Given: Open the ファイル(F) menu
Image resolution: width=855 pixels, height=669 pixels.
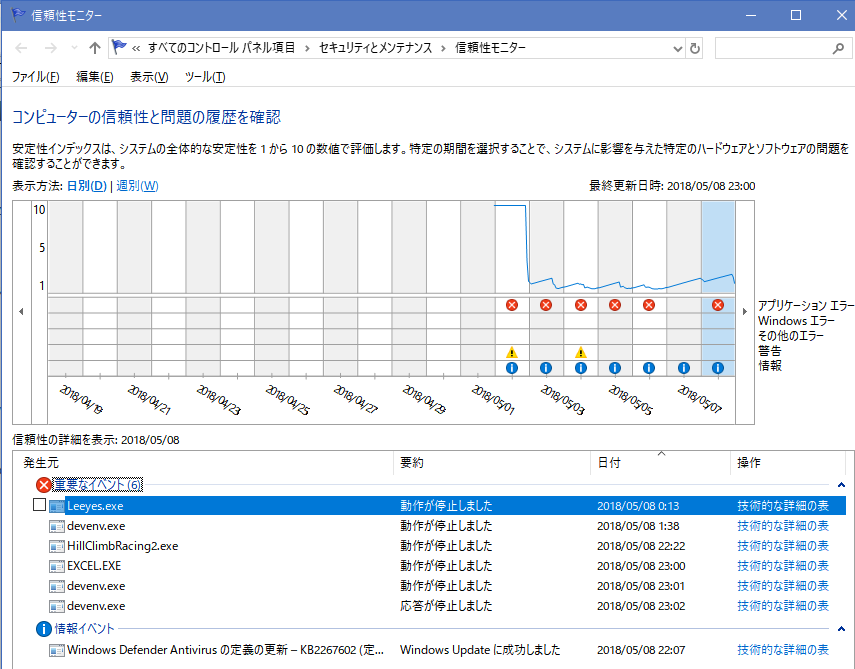Looking at the screenshot, I should coord(35,77).
